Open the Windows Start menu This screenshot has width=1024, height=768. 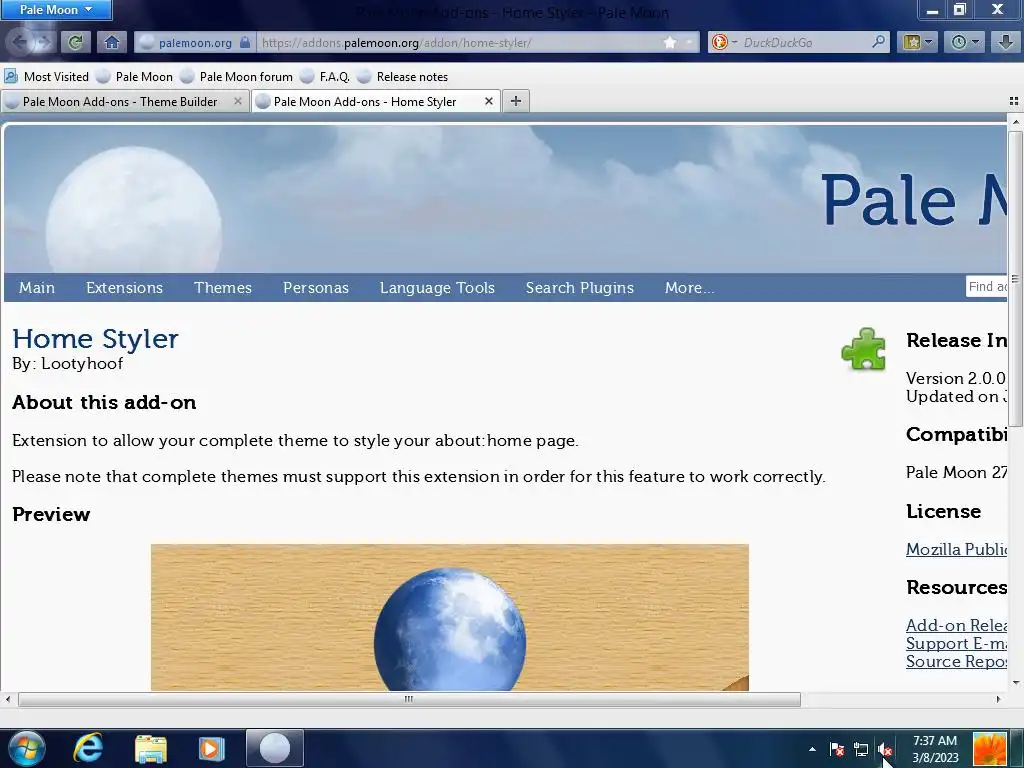(x=25, y=748)
